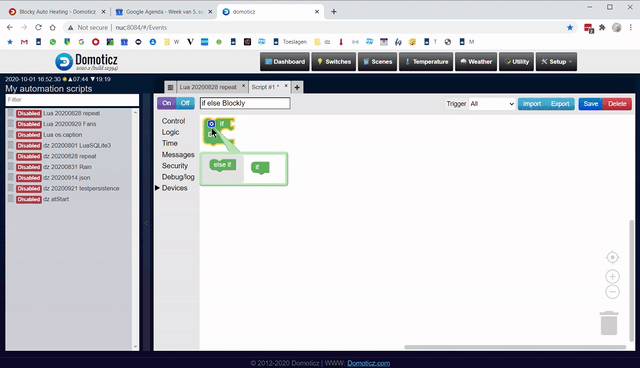This screenshot has height=368, width=640.
Task: Center the workspace with the crosshair icon
Action: pos(612,257)
